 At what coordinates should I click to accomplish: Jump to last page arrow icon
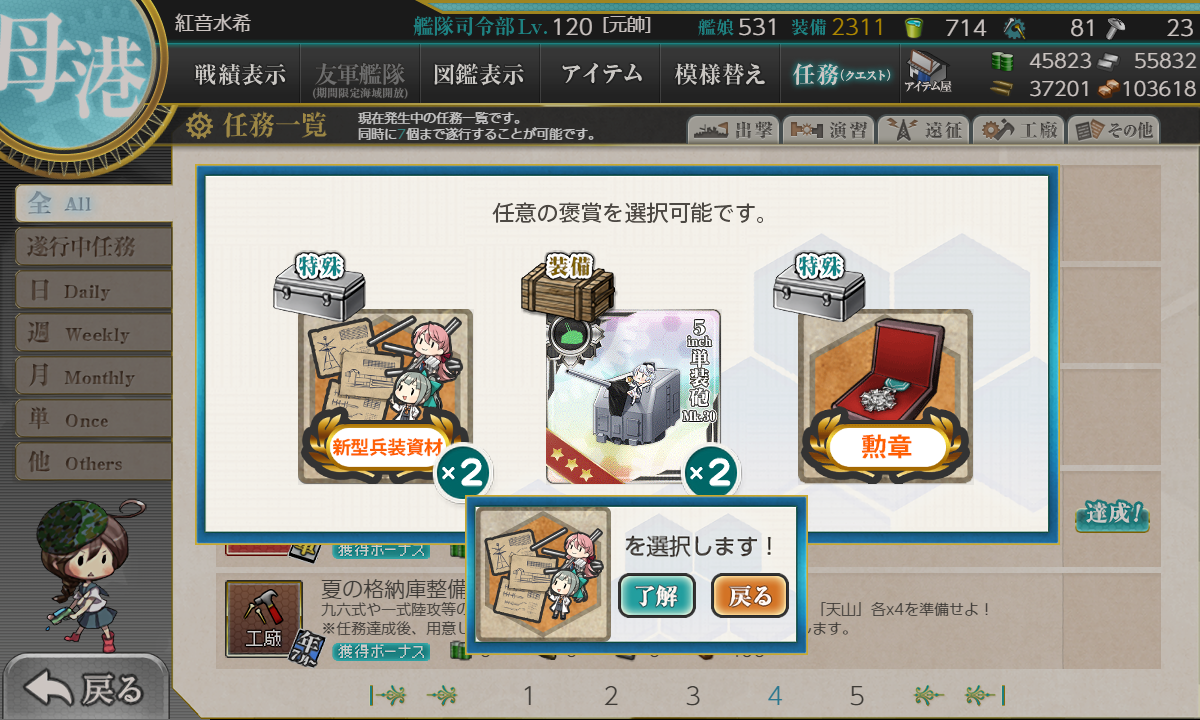(985, 695)
